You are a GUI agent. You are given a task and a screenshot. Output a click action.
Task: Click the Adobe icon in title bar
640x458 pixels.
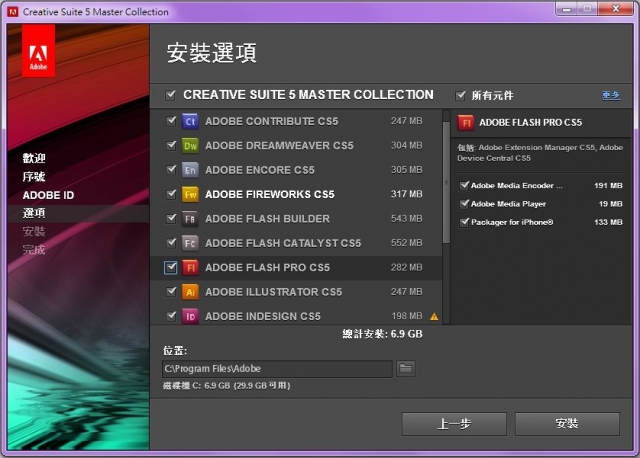[x=13, y=12]
